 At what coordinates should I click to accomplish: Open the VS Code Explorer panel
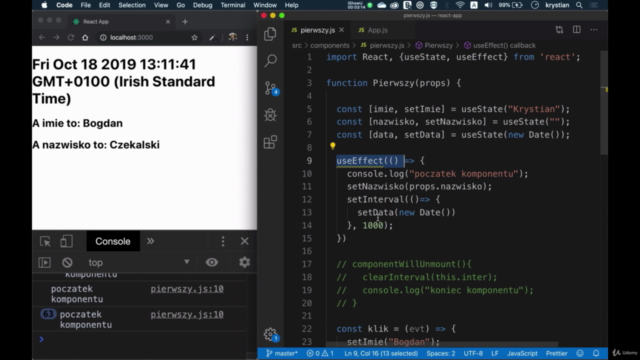pos(270,34)
